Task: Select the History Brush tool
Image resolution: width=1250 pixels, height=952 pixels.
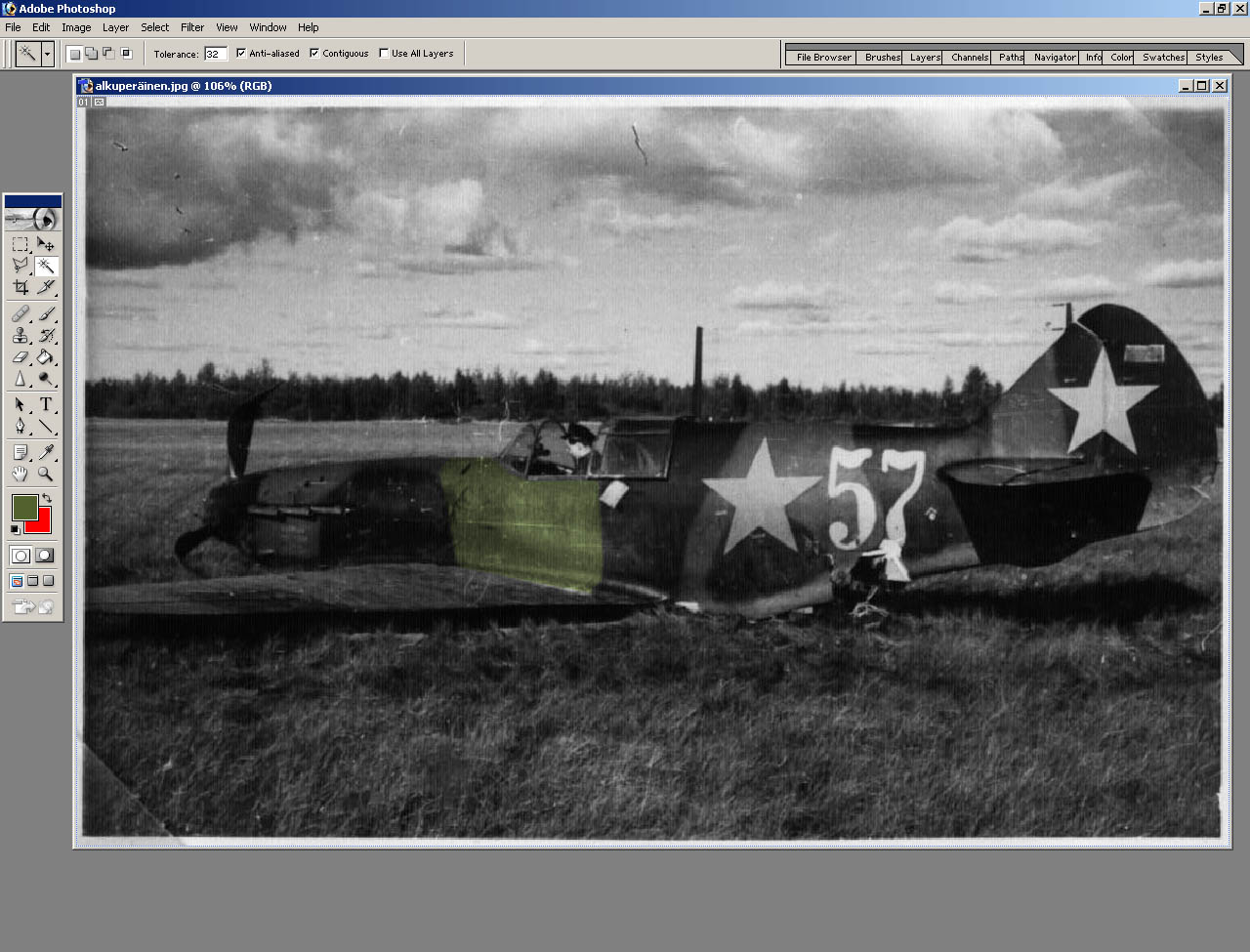Action: 46,336
